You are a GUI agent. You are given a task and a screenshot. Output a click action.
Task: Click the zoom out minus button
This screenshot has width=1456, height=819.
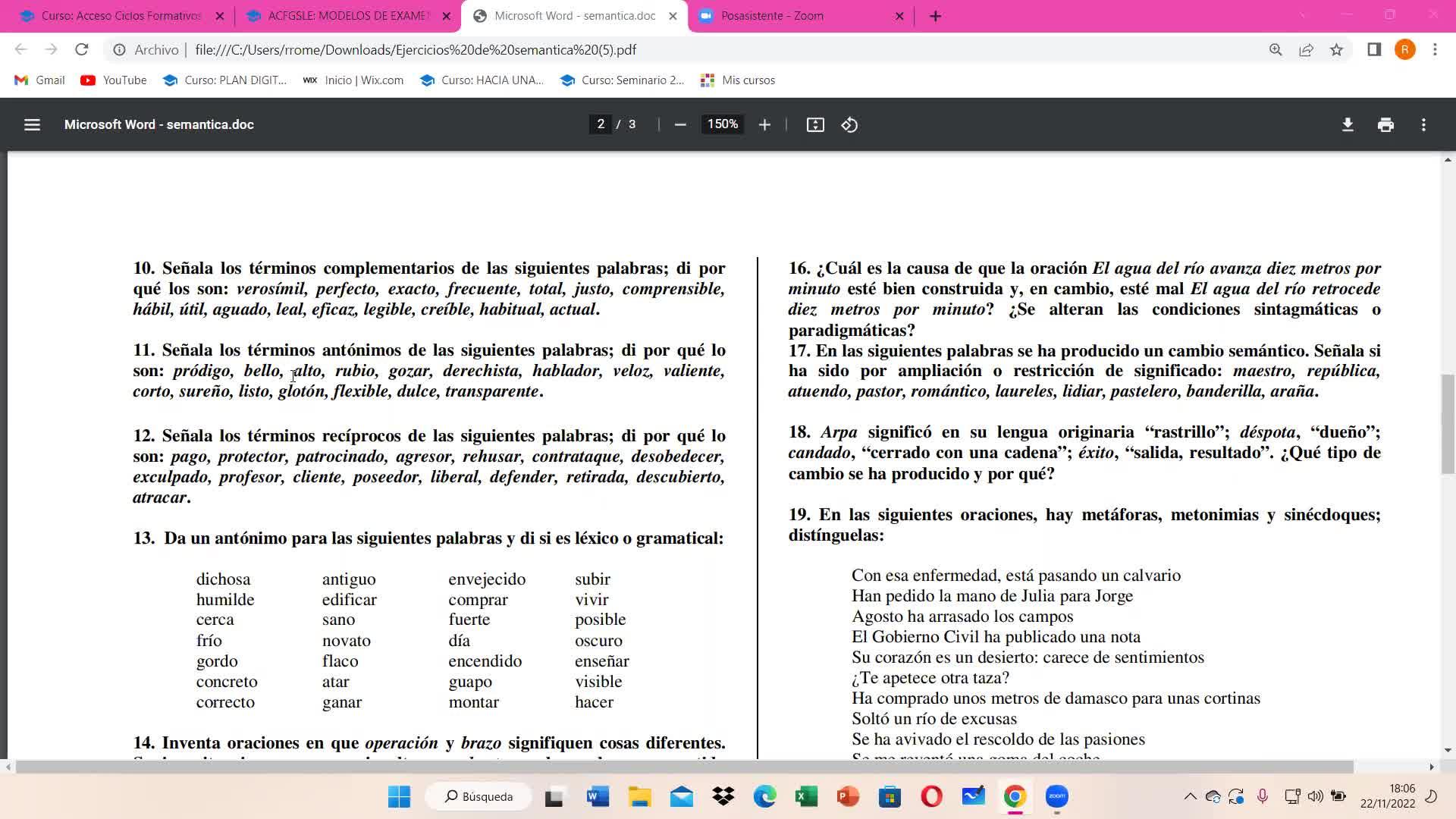coord(680,124)
